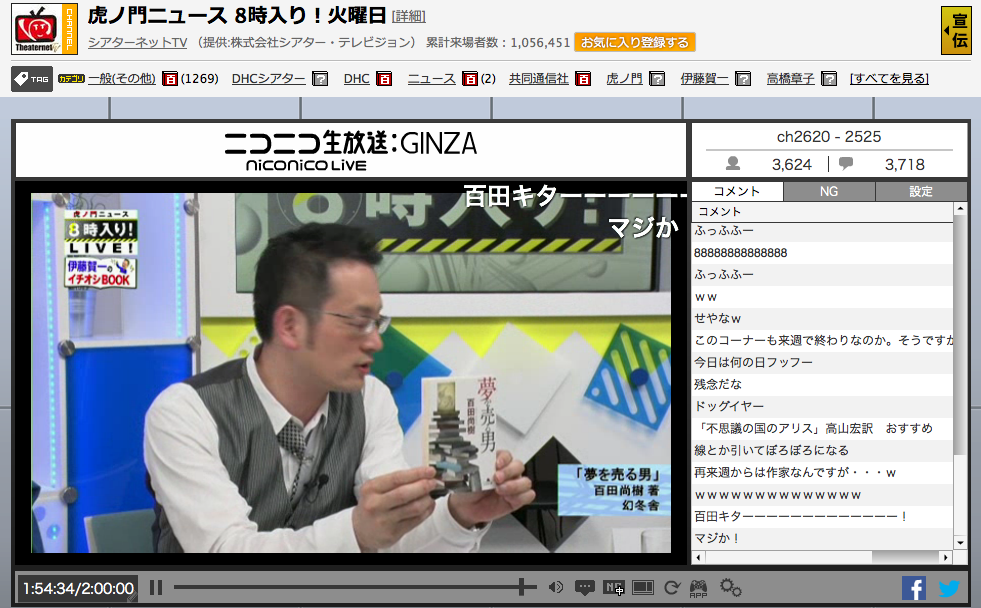Toggle the NG filter icon in player bar

[x=613, y=587]
